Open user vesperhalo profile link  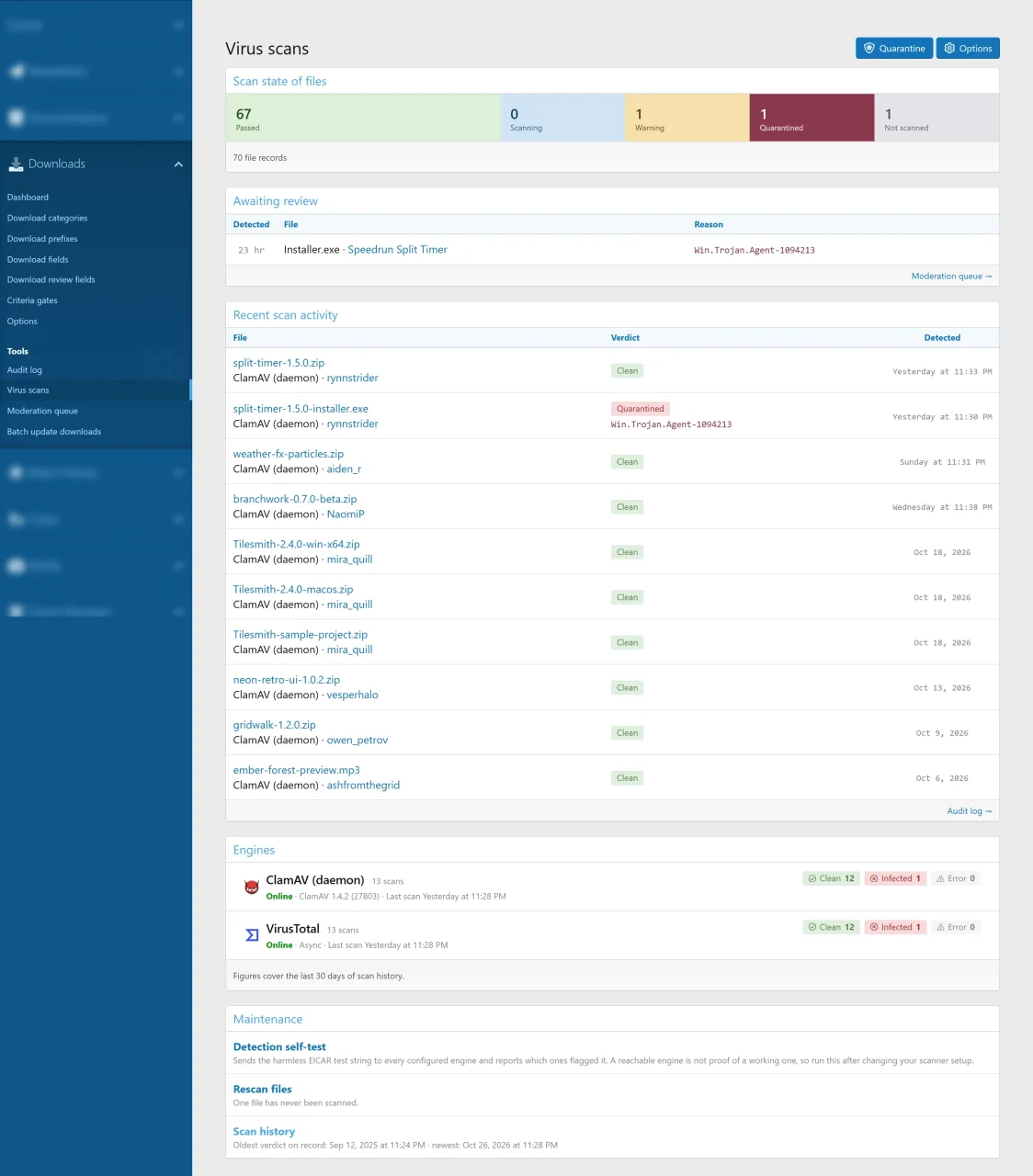pyautogui.click(x=352, y=695)
